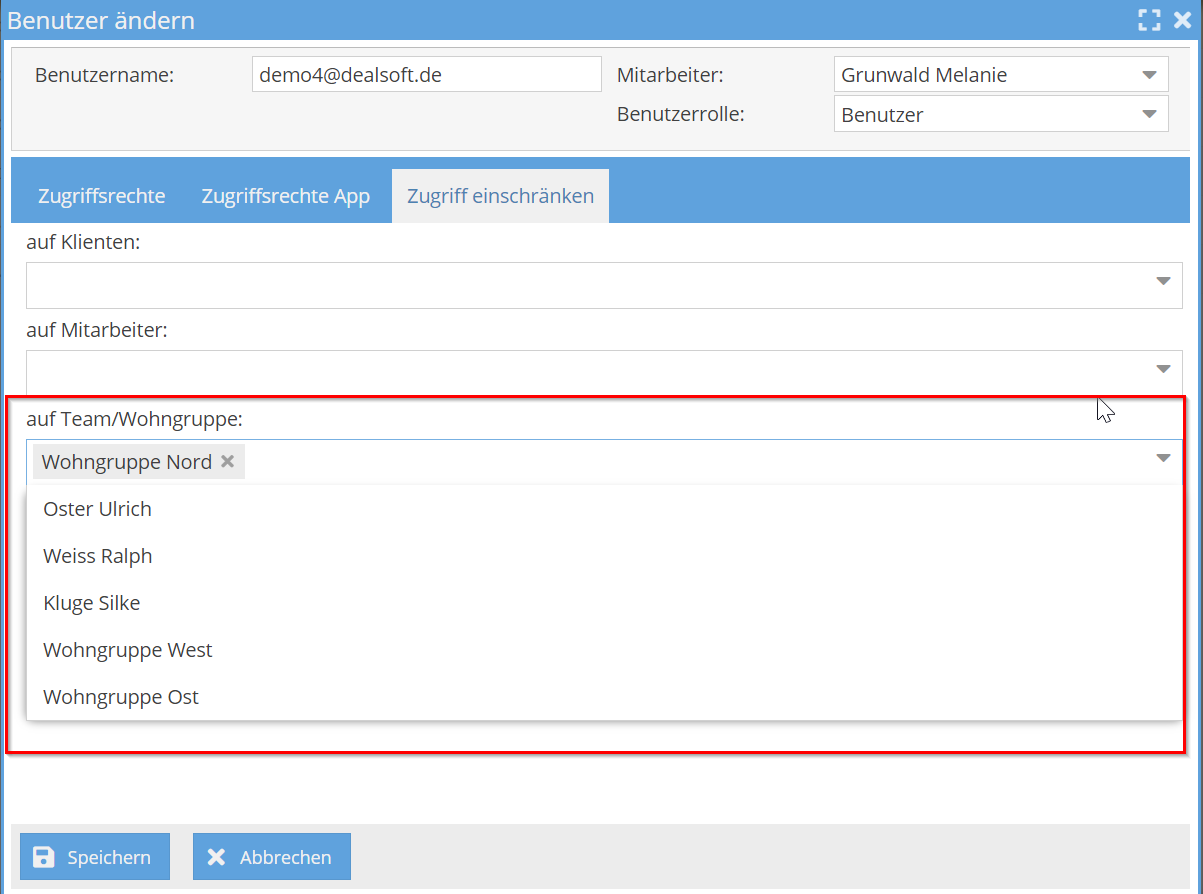Choose Oster Ulrich from the list
The width and height of the screenshot is (1203, 894).
(97, 509)
